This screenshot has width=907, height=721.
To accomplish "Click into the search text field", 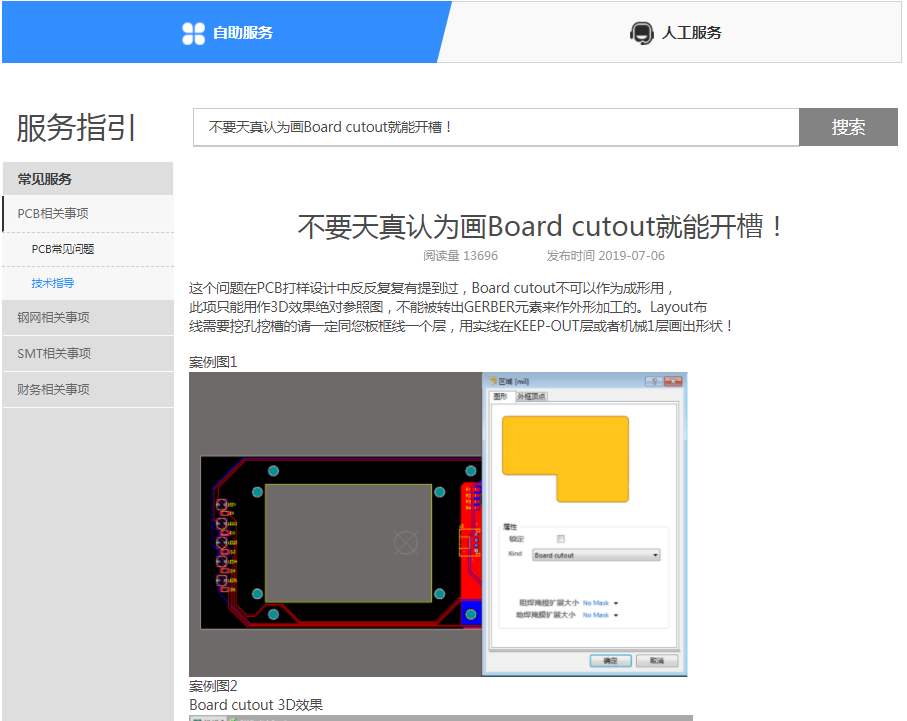I will (496, 127).
